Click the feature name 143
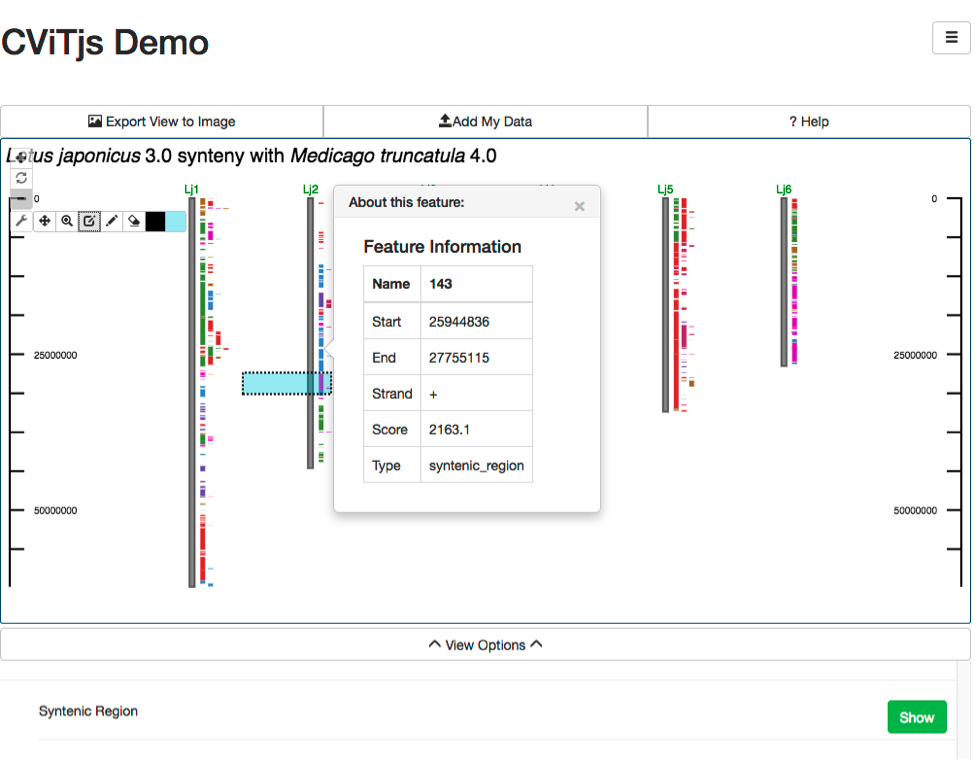This screenshot has width=975, height=763. click(x=440, y=284)
